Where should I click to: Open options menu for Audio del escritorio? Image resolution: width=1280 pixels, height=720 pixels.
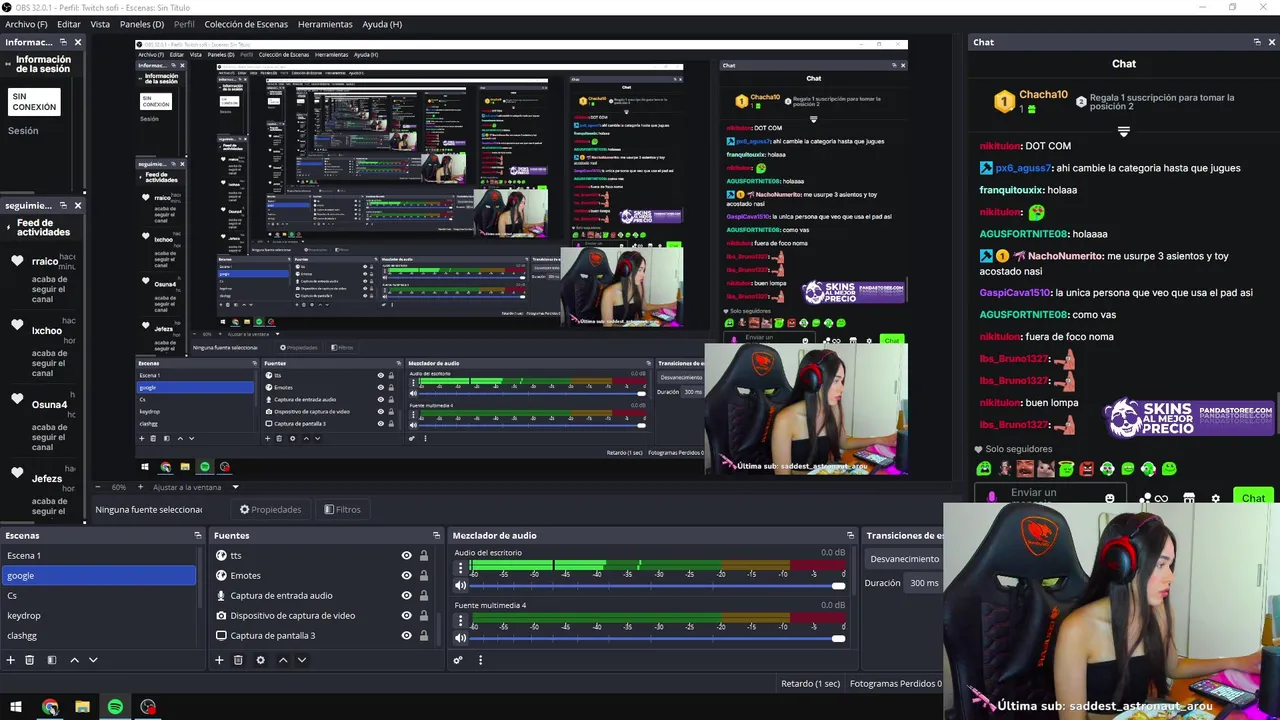(461, 569)
